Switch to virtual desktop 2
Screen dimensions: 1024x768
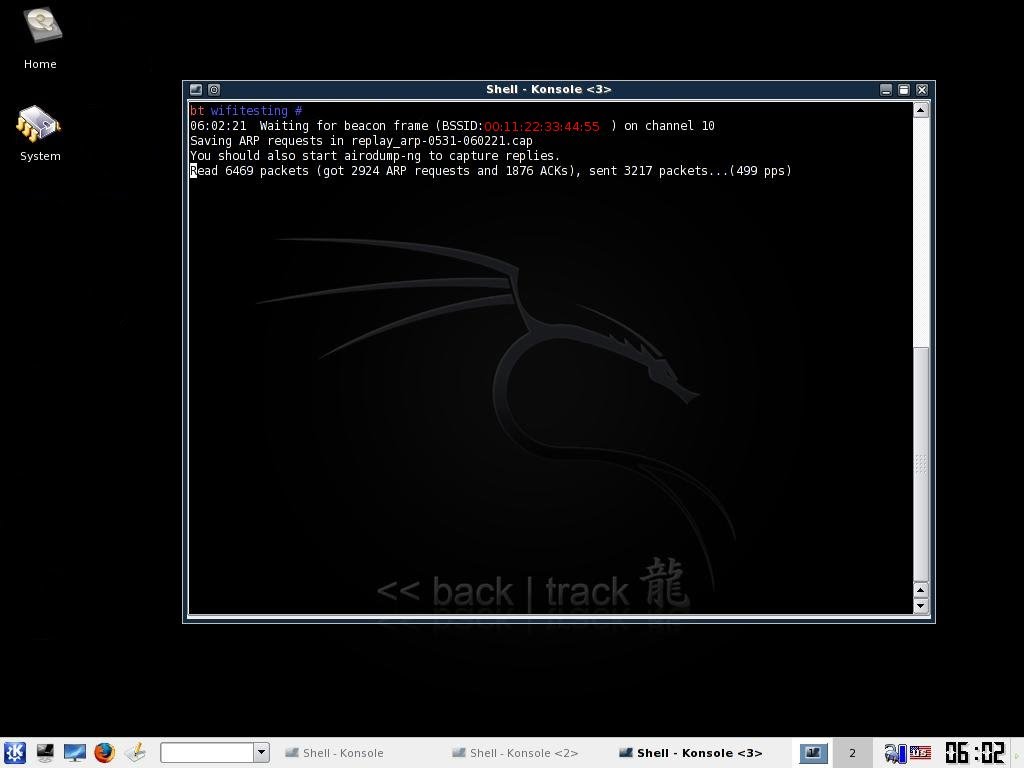tap(852, 752)
